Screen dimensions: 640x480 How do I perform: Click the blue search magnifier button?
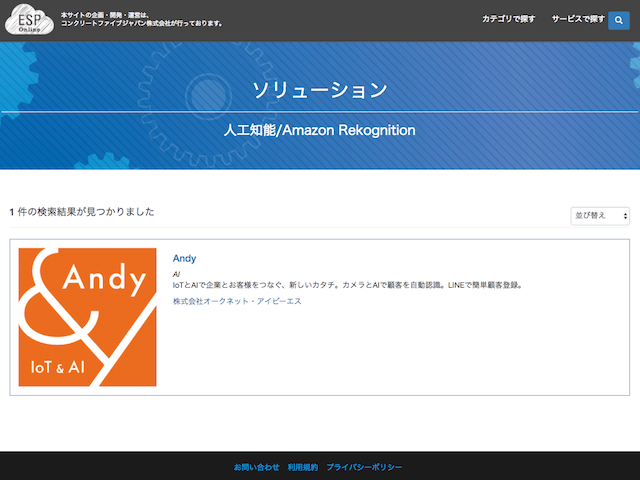(619, 20)
